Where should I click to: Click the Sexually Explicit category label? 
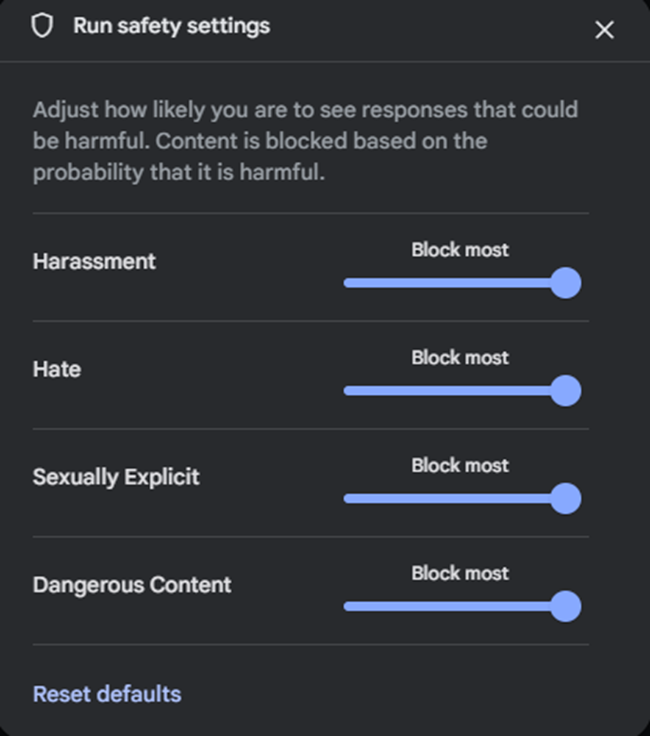(x=116, y=477)
